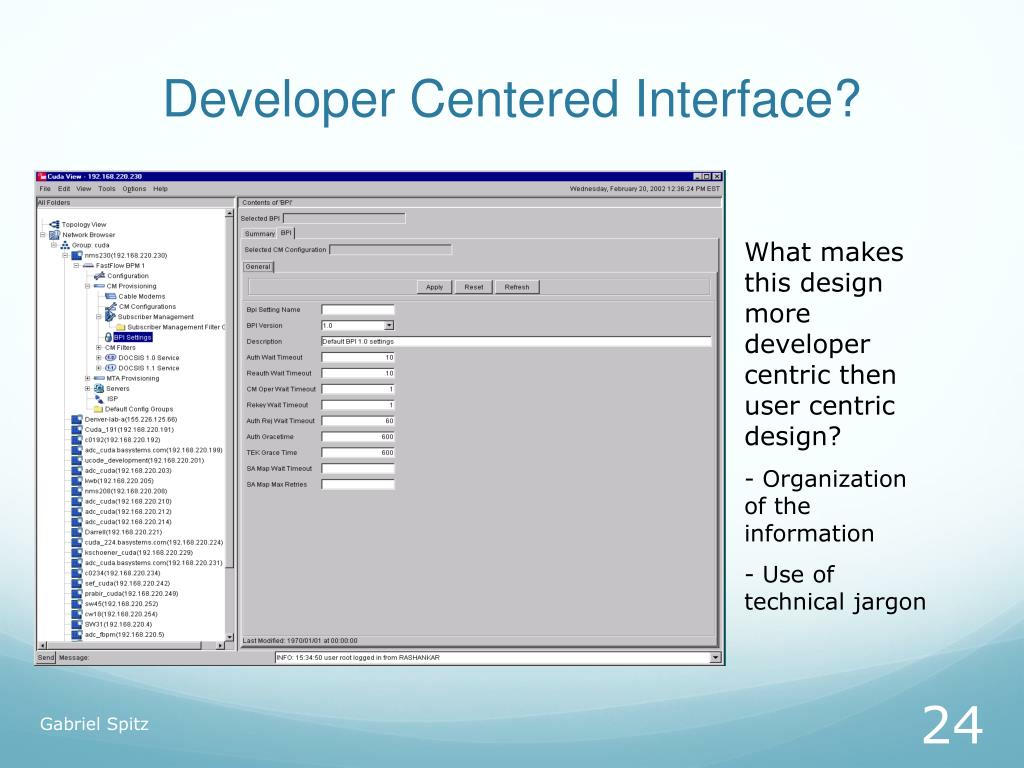Click the nms230 host icon

click(x=76, y=255)
